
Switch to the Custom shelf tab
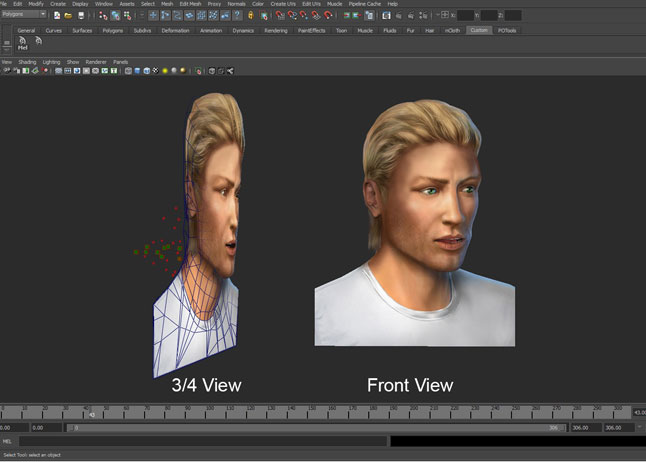point(480,30)
